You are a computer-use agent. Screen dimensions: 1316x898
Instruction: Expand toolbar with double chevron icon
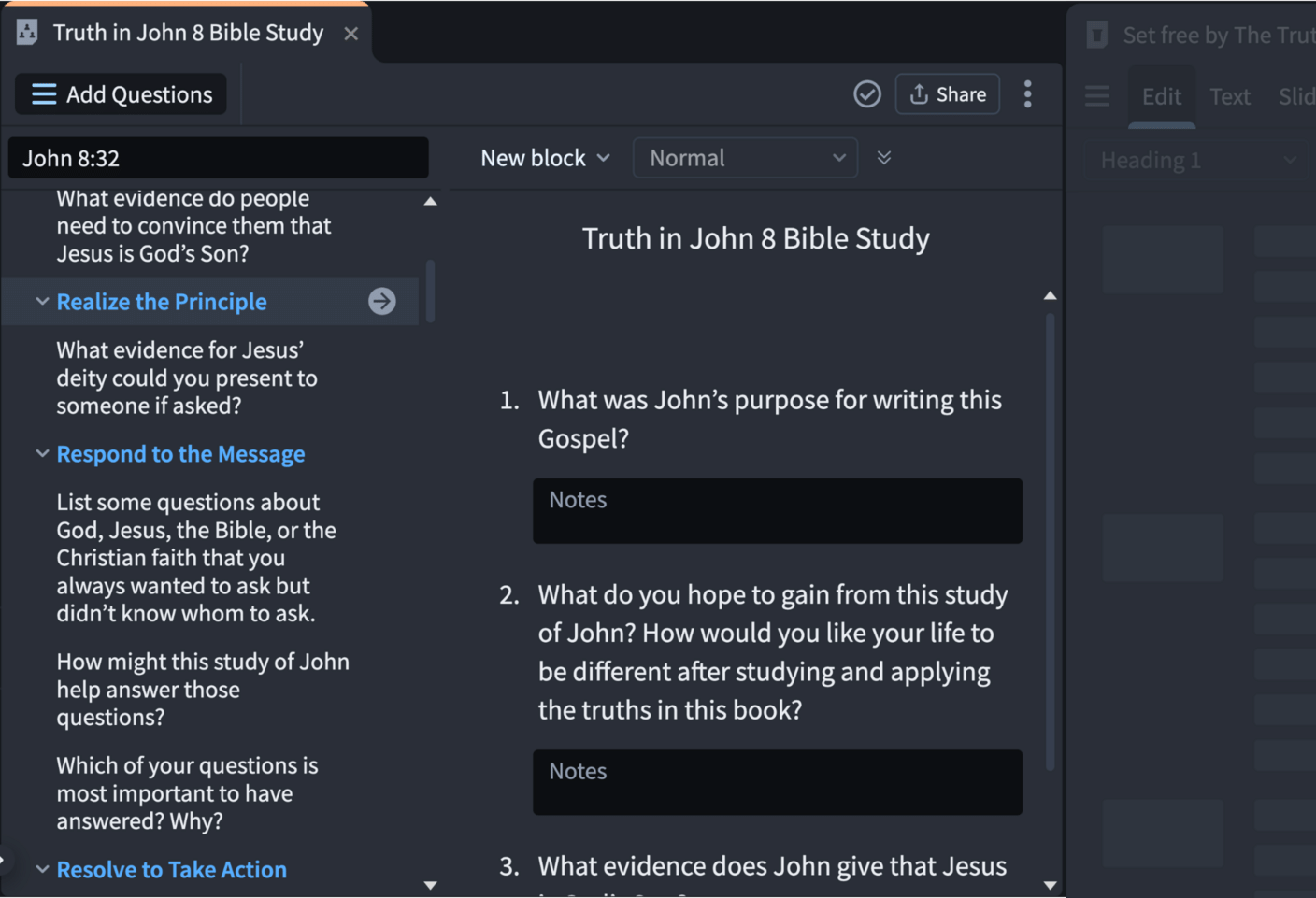884,158
